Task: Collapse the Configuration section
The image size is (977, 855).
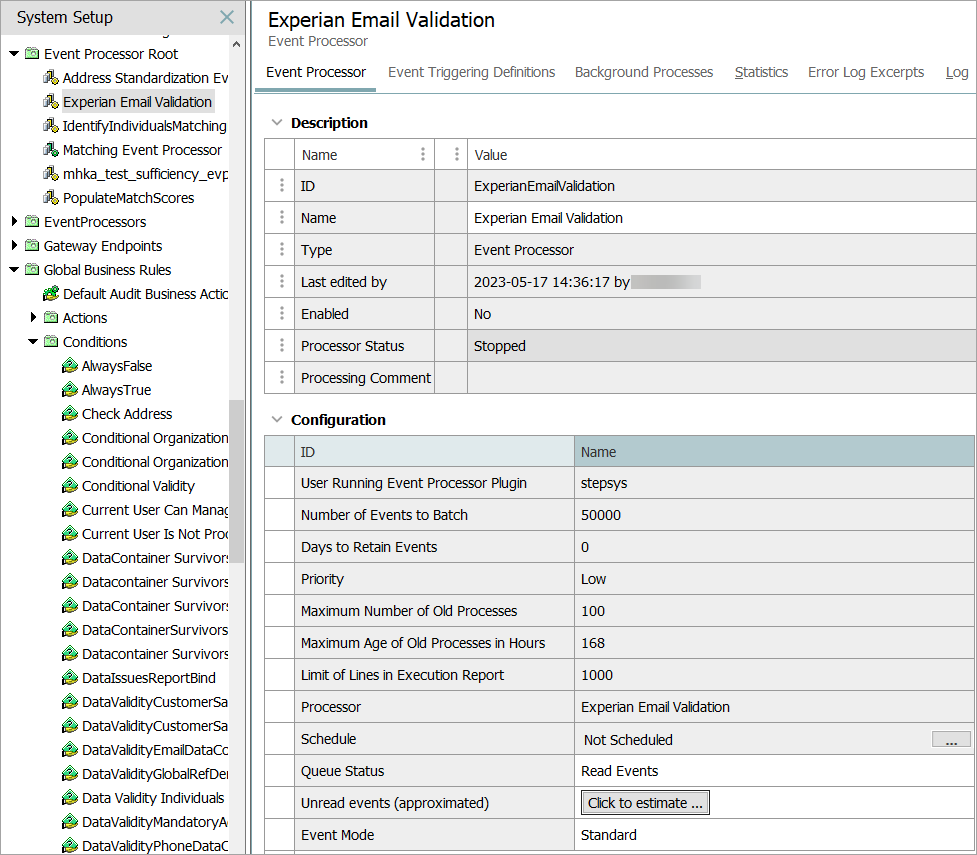Action: point(277,420)
